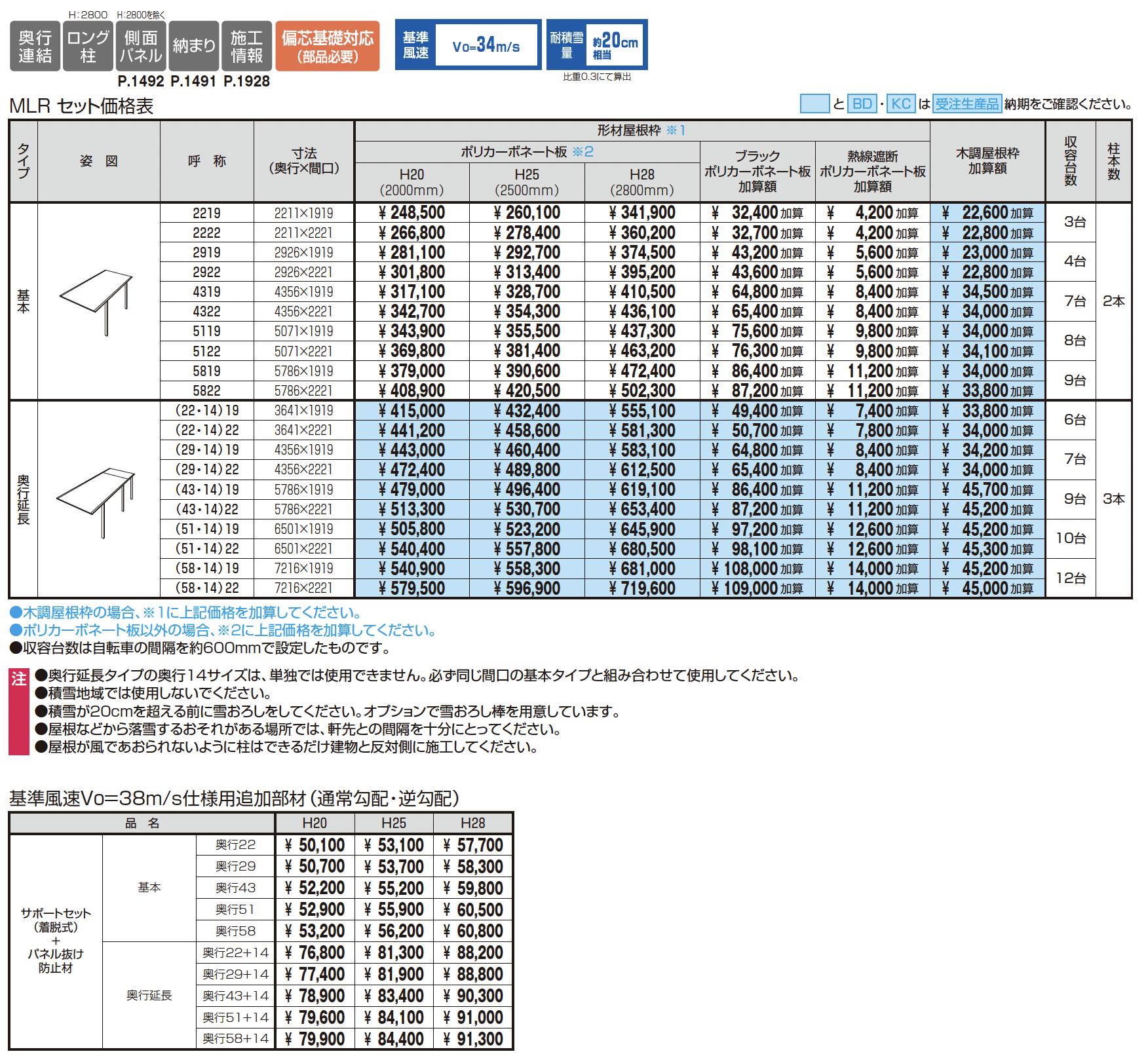Click page reference P.1928
The height and width of the screenshot is (1056, 1148).
tap(246, 81)
